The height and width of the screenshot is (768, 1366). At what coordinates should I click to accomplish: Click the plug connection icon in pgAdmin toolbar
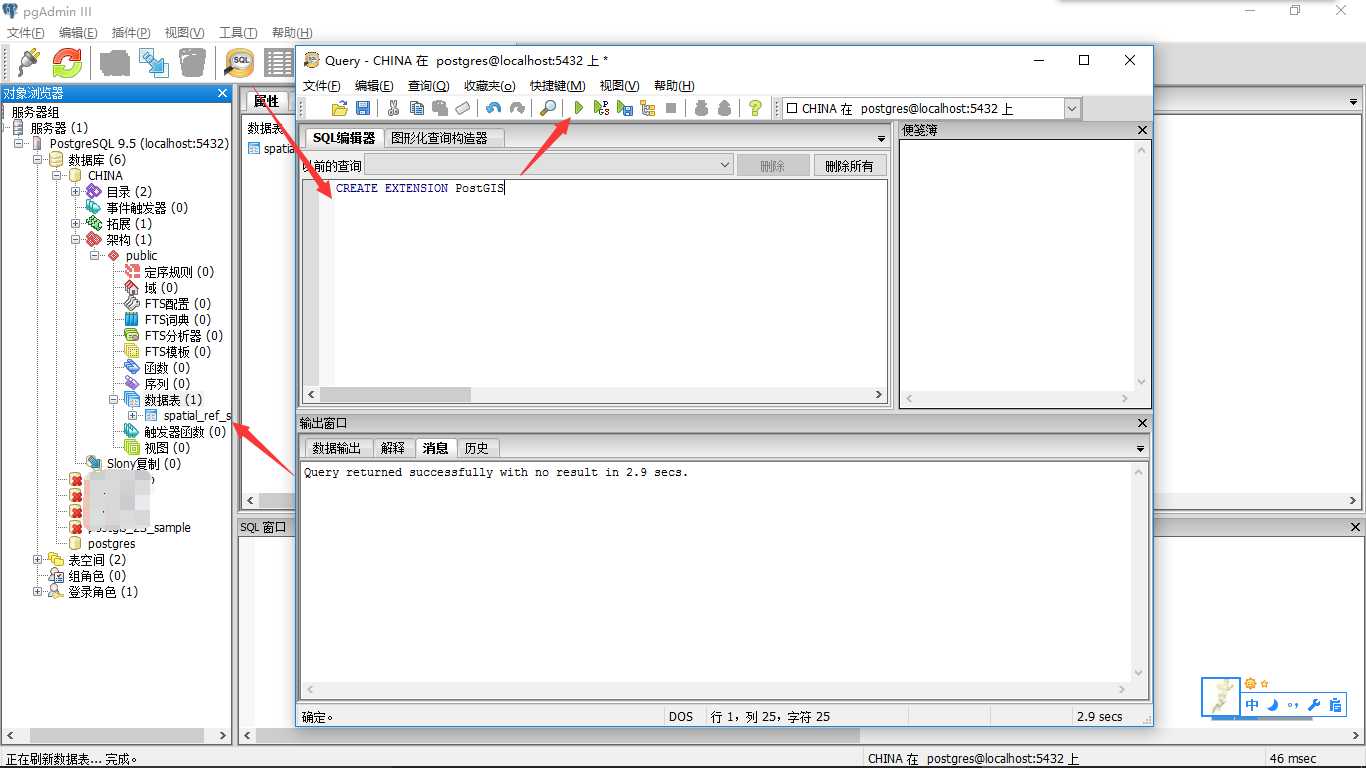pyautogui.click(x=27, y=63)
